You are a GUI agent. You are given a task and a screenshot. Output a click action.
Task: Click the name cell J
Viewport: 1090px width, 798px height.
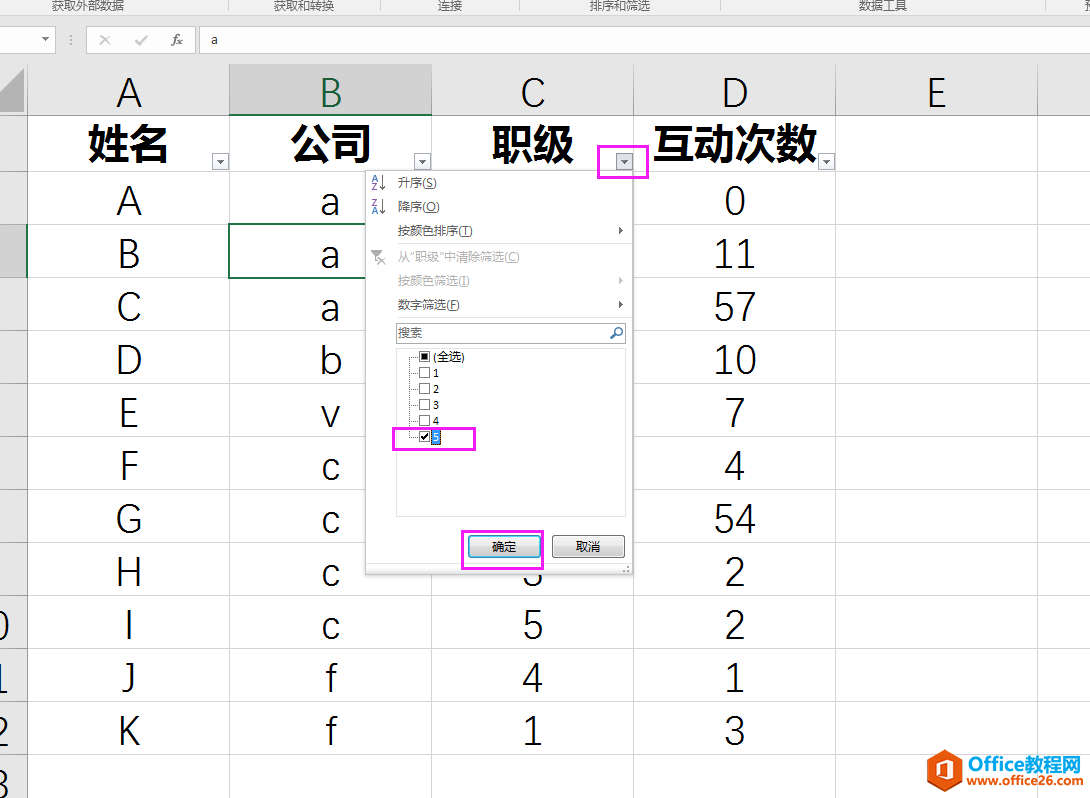[x=129, y=676]
